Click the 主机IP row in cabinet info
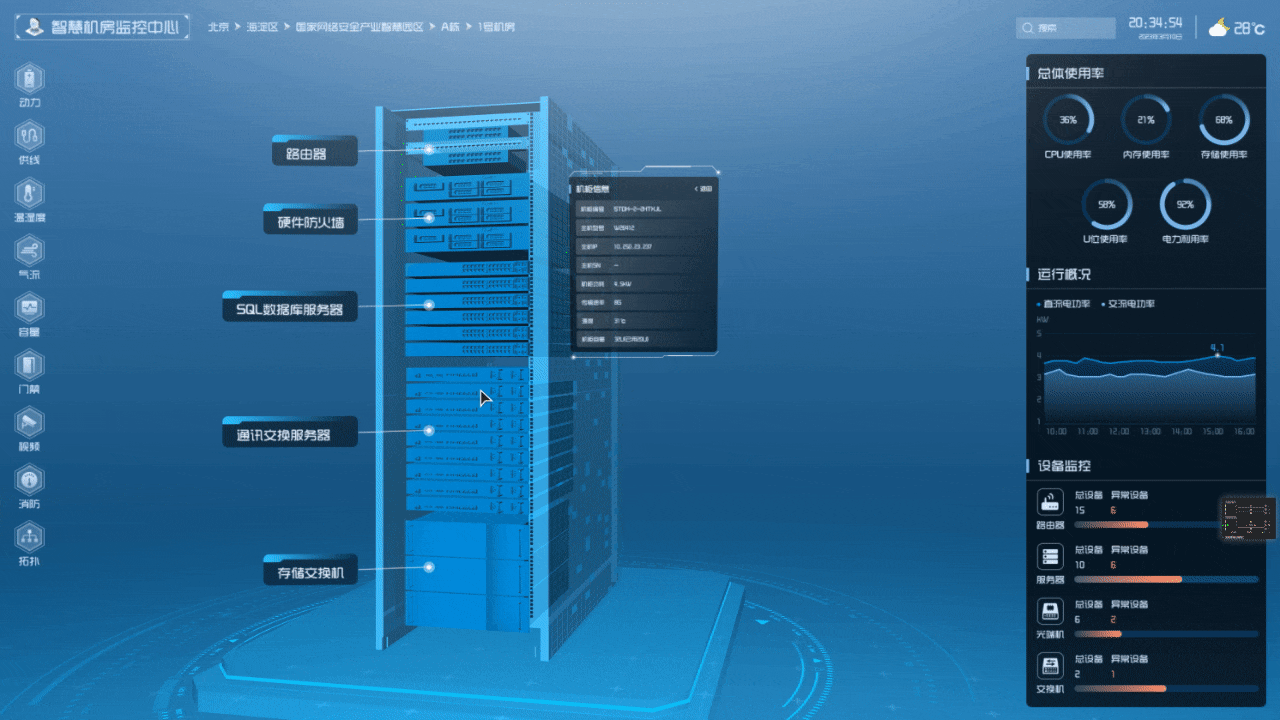This screenshot has height=720, width=1280. (x=644, y=246)
